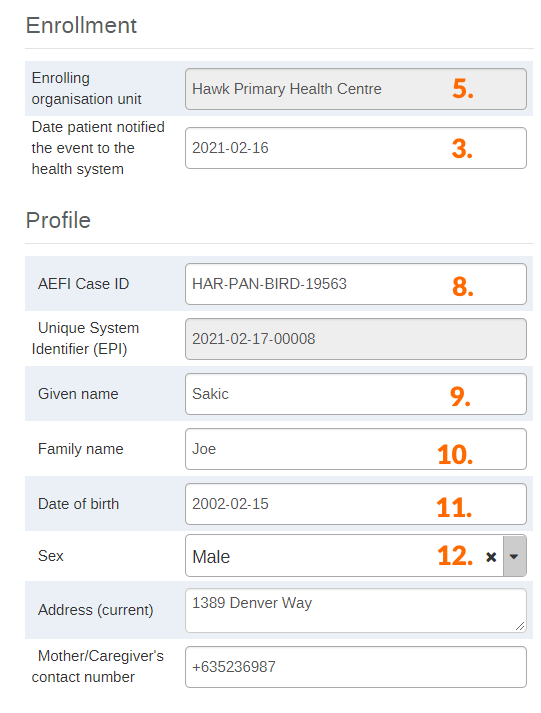Edit Mother/Caregiver's contact number field

[356, 667]
